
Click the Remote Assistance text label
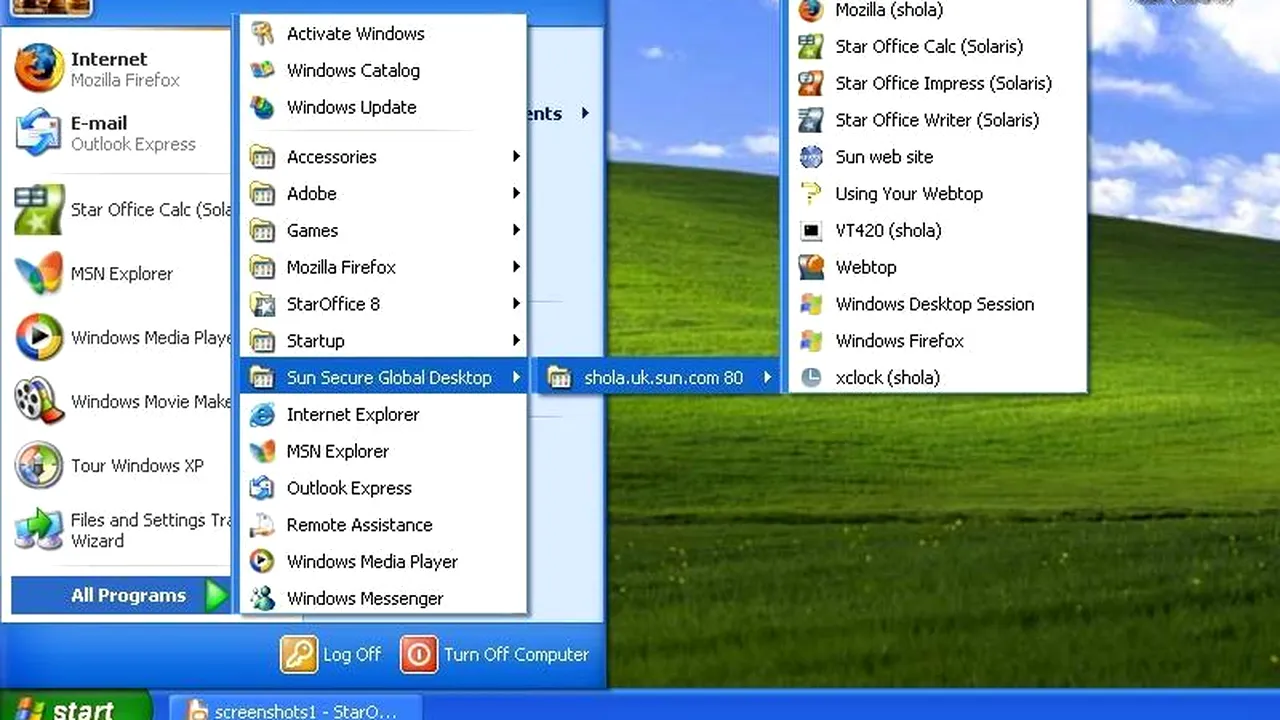coord(359,525)
